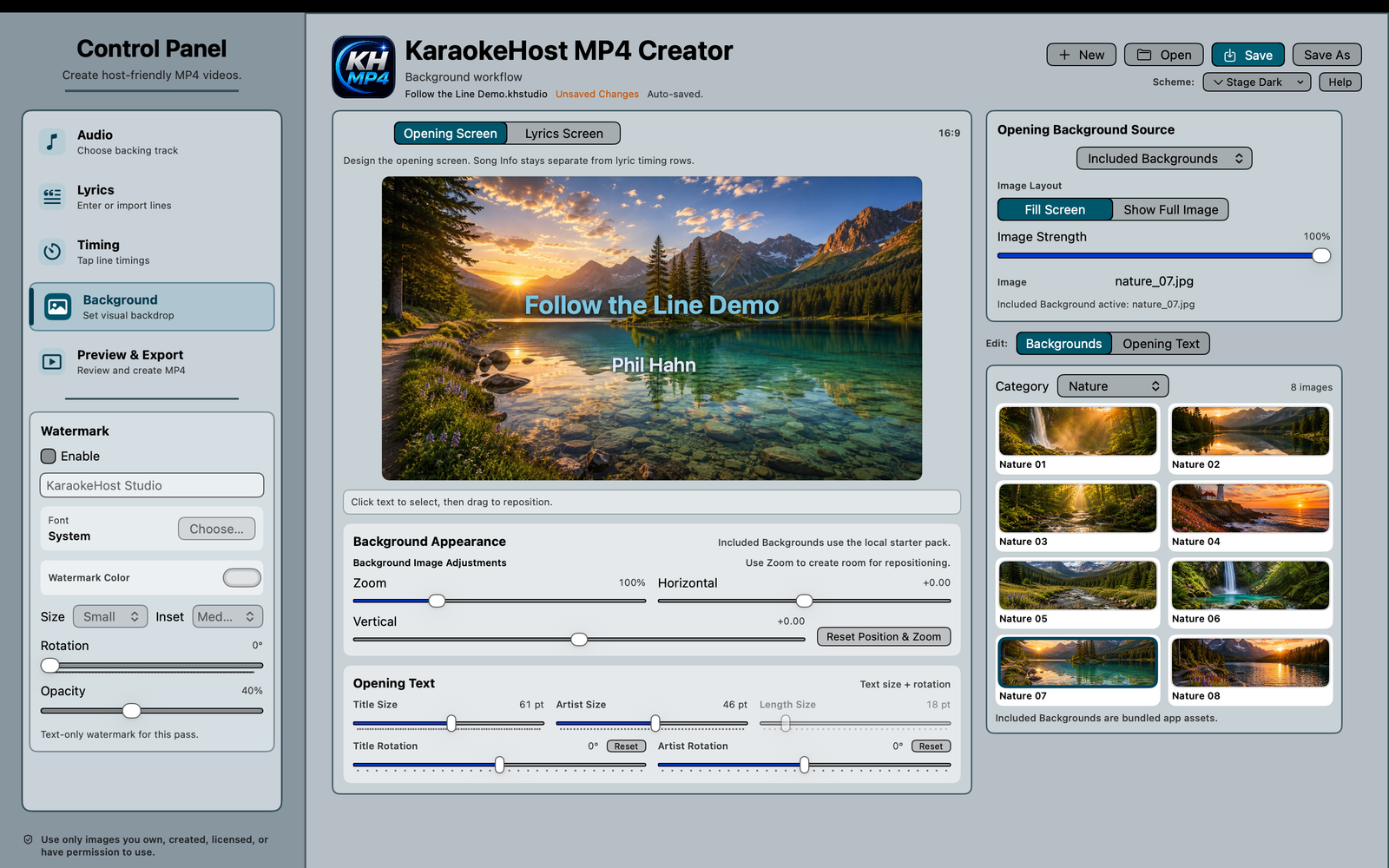This screenshot has width=1389, height=868.
Task: Enable the Watermark checkbox
Action: click(49, 456)
